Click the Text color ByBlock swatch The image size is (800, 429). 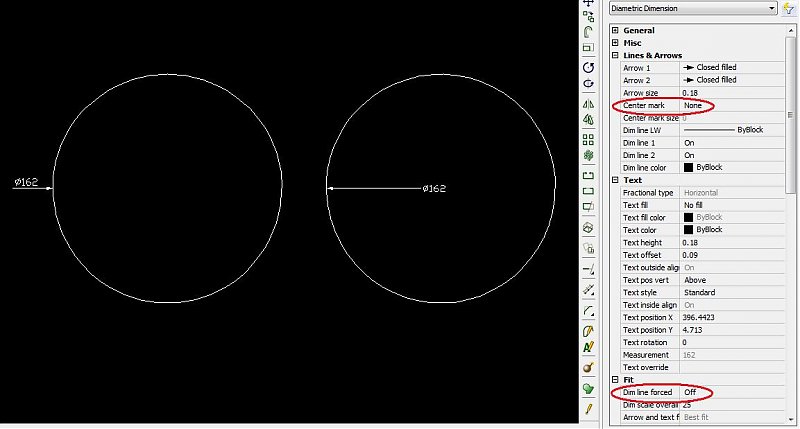[x=688, y=230]
